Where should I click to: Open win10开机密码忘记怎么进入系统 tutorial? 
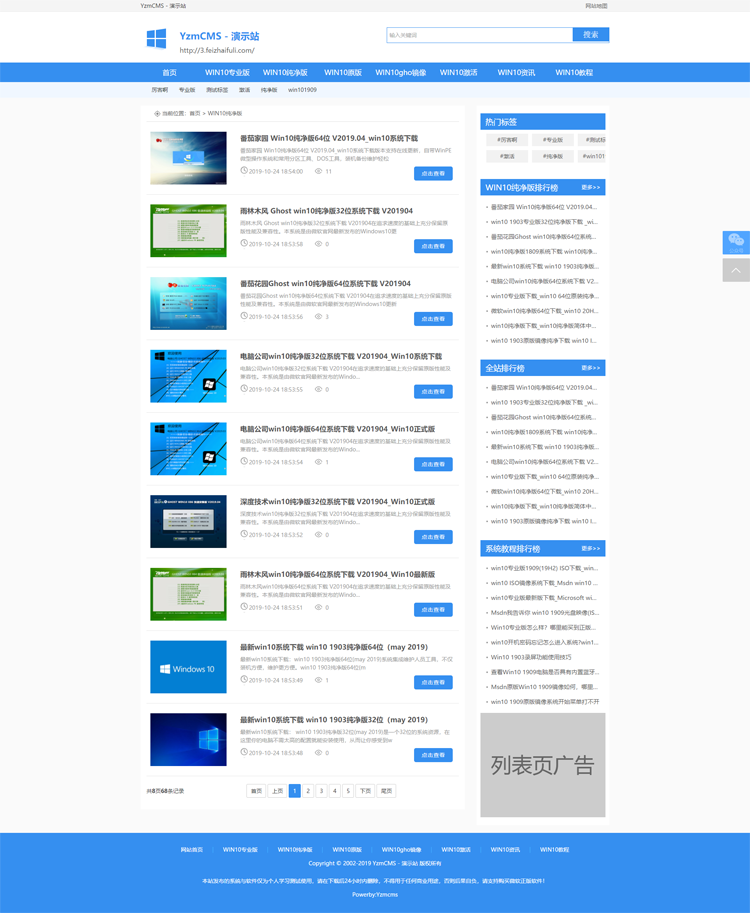[544, 642]
